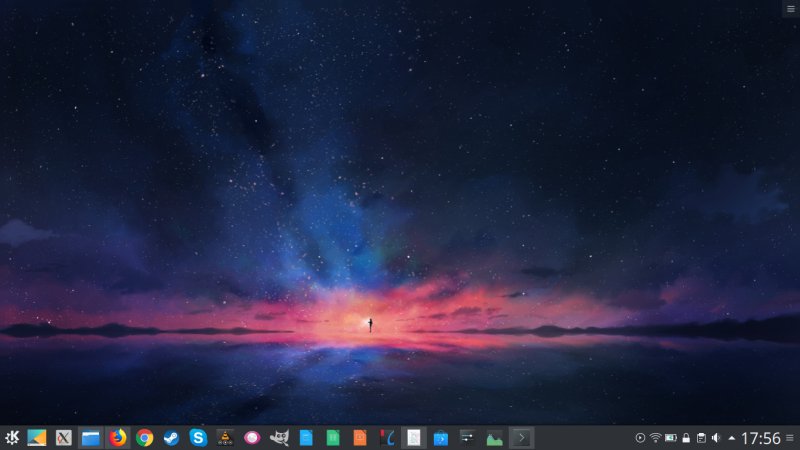
Task: Launch the red and blue quill app
Action: coord(387,438)
